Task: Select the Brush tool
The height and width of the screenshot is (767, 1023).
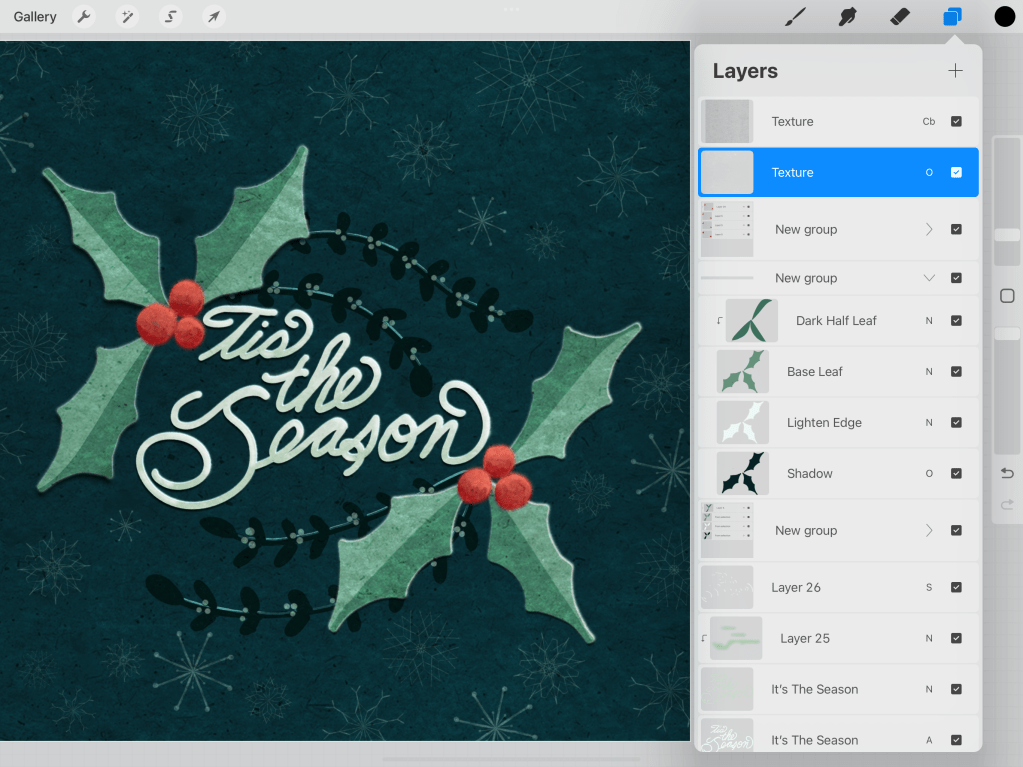Action: pos(795,17)
